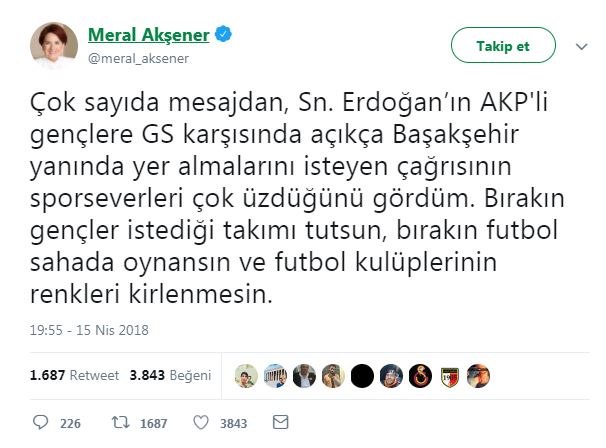Screen dimensions: 606x448
Task: Open the Meral Akşener profile name link
Action: coord(149,35)
